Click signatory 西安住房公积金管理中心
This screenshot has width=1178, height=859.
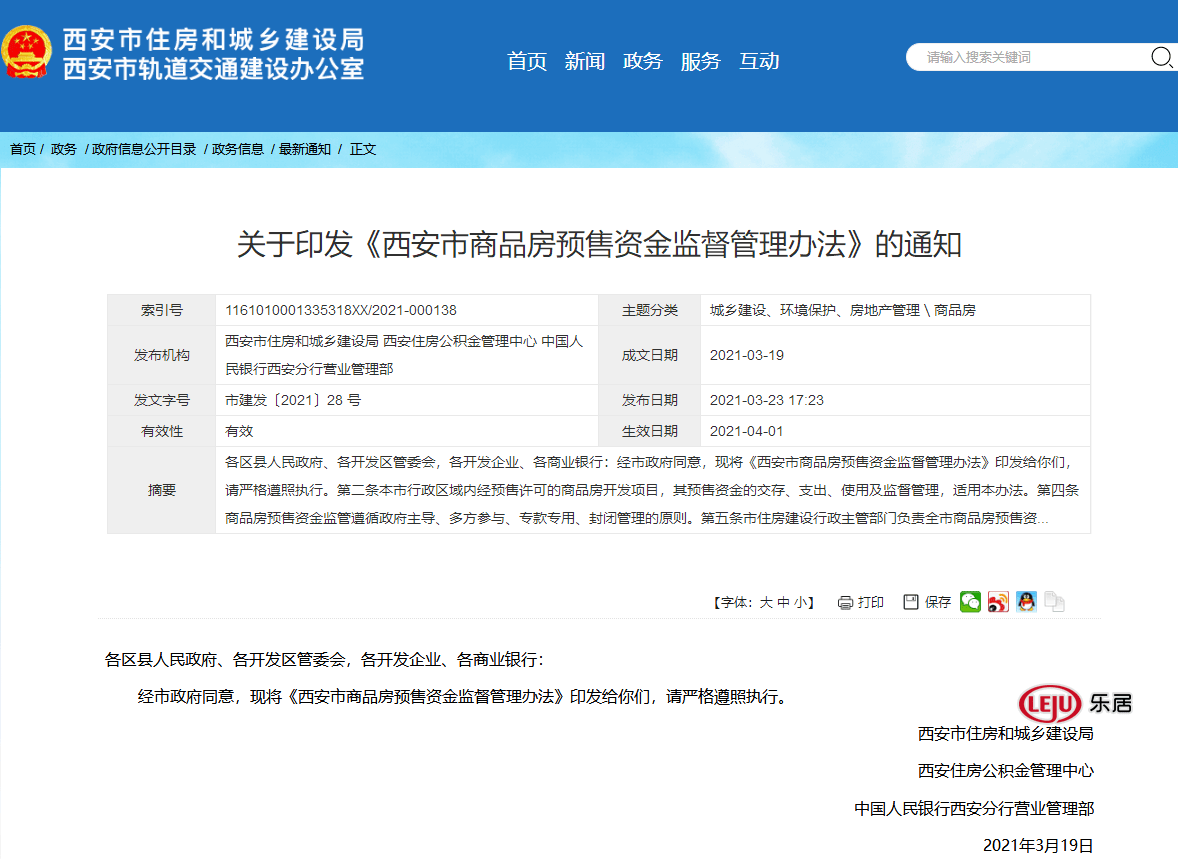(1006, 771)
